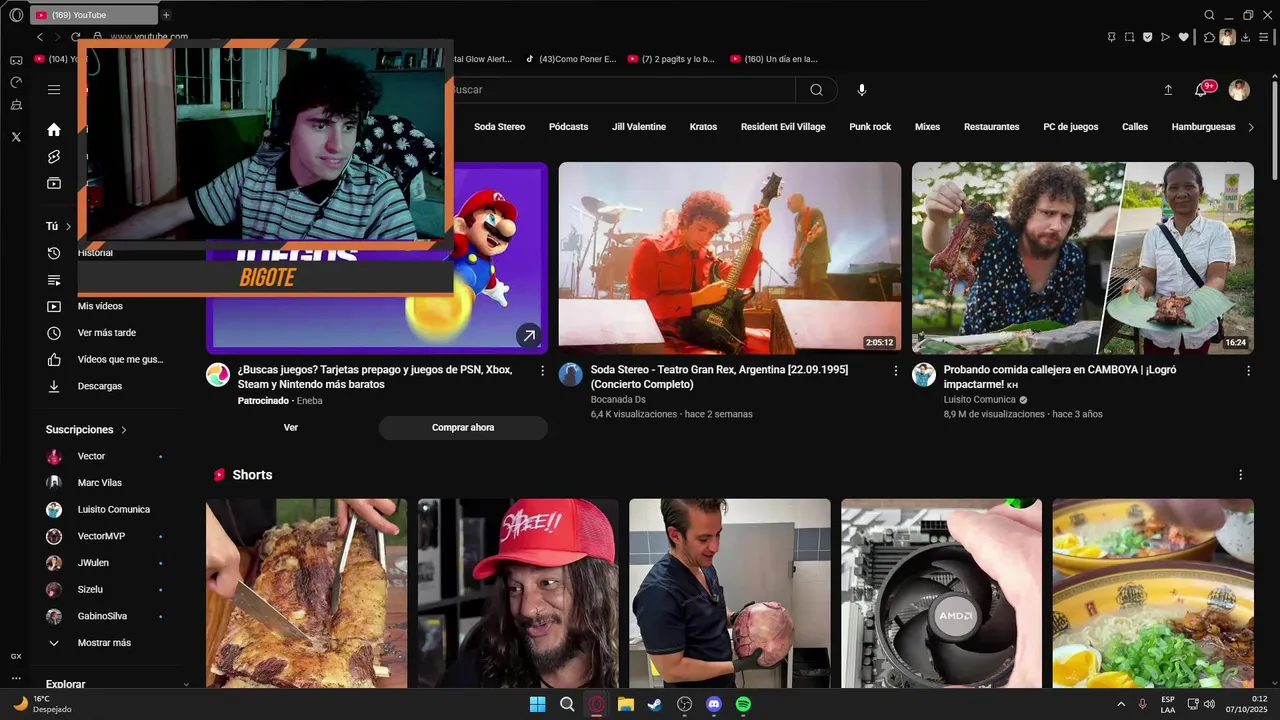
Task: Click the Comprar ahora button
Action: pyautogui.click(x=463, y=428)
